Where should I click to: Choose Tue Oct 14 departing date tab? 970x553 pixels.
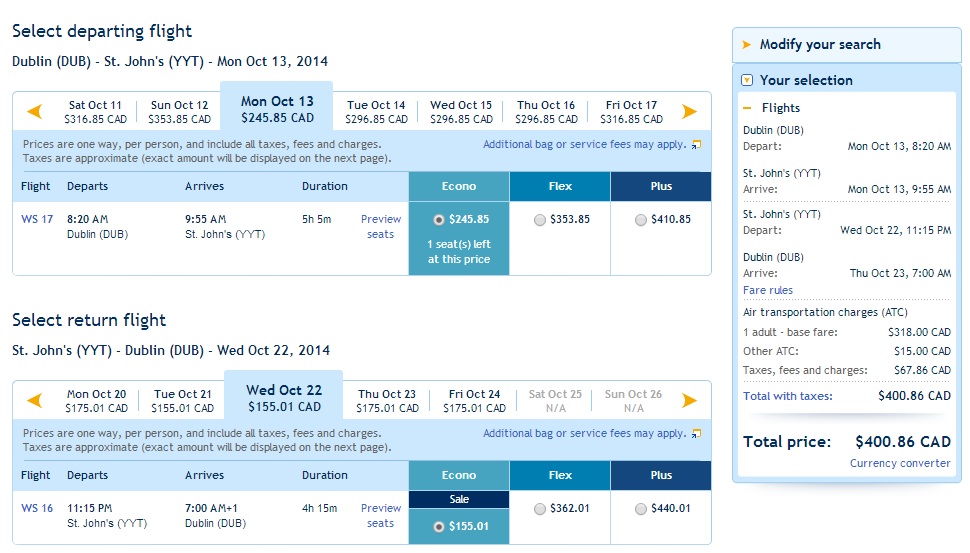376,112
